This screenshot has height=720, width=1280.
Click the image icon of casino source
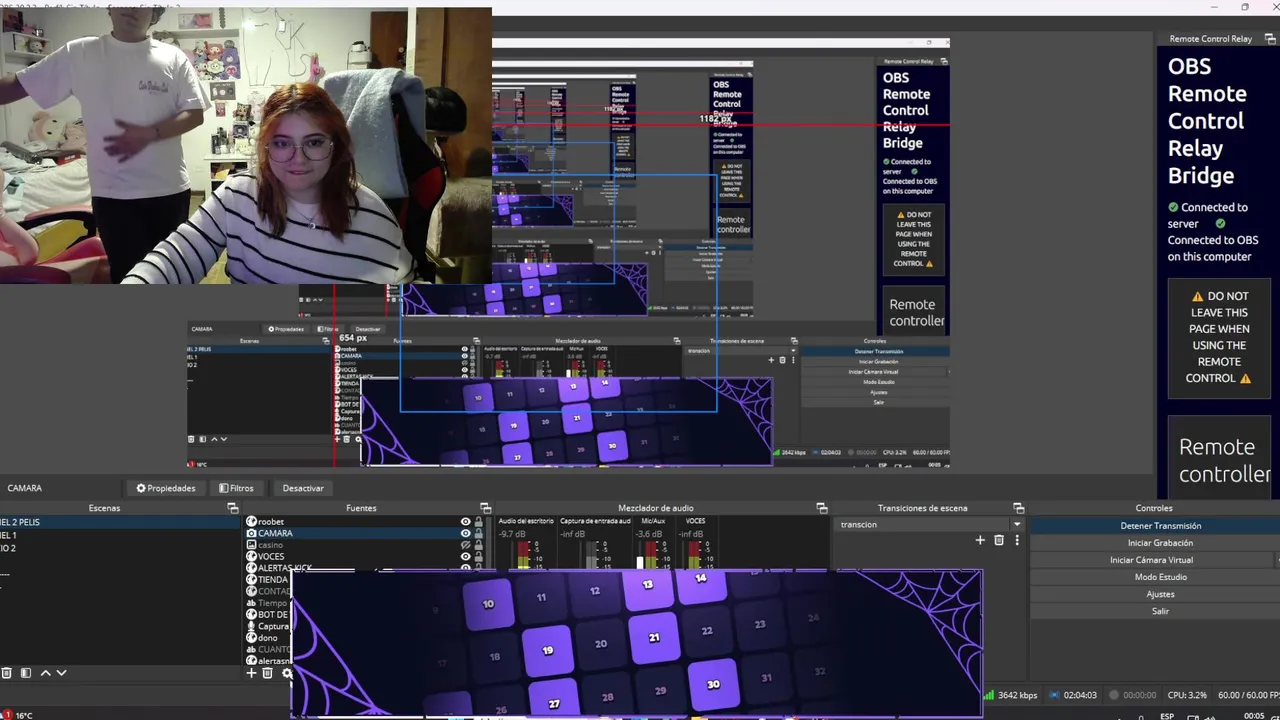251,545
